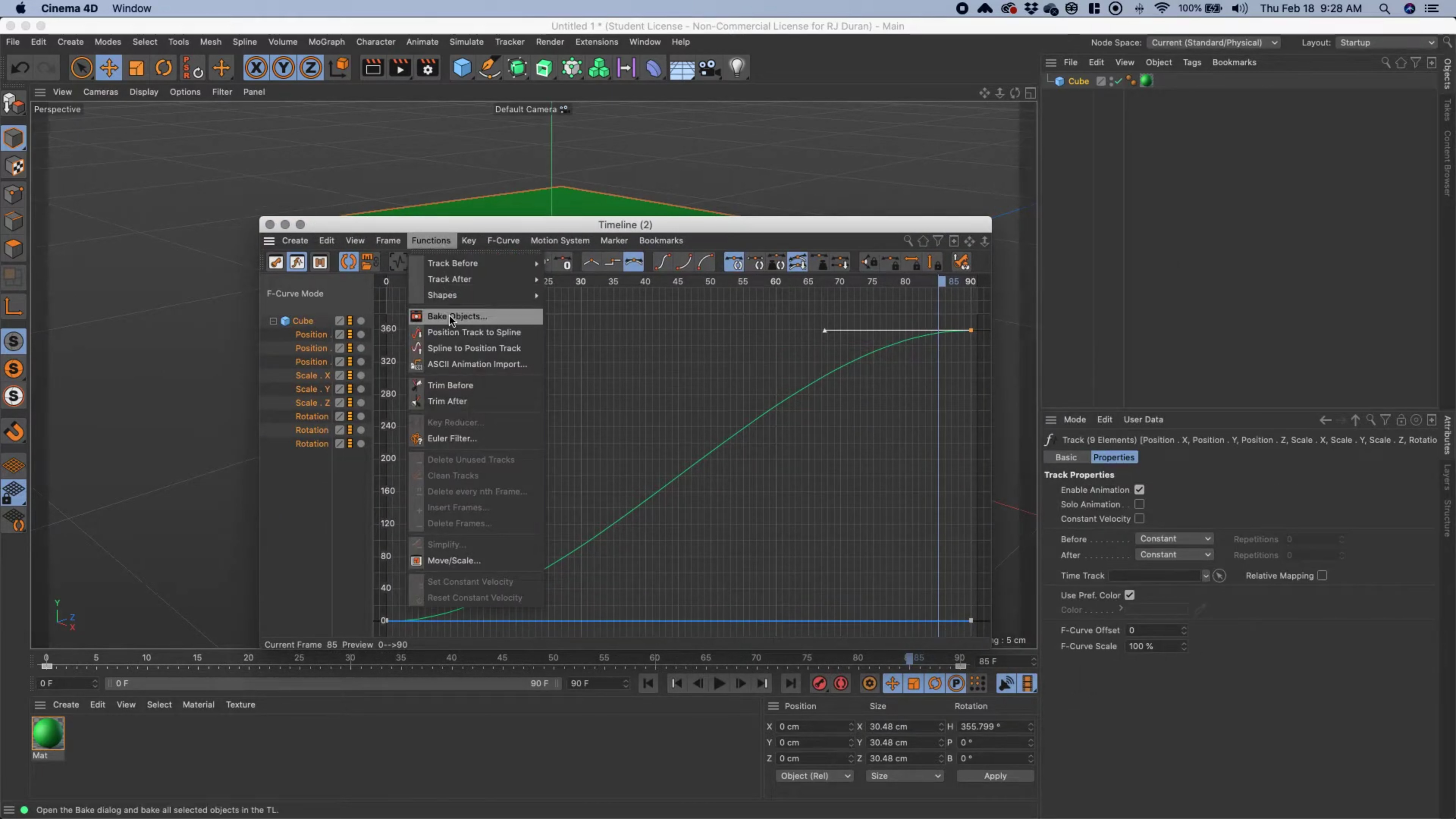The image size is (1456, 819).
Task: Open Timeline hamburger menu
Action: pyautogui.click(x=269, y=241)
